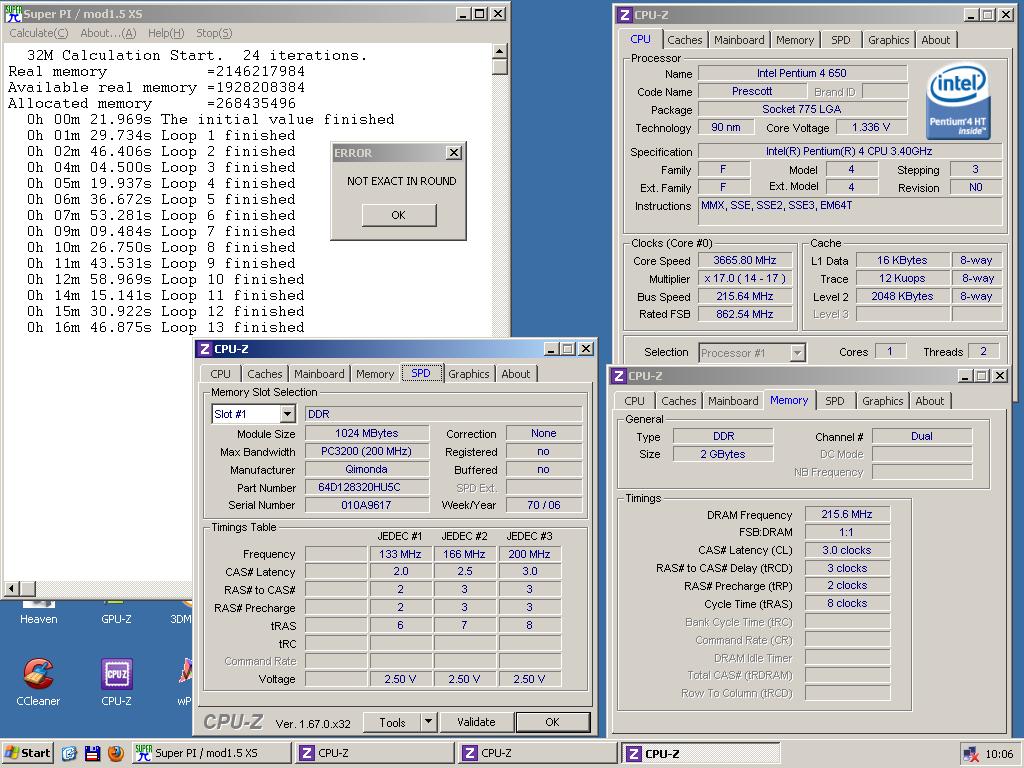Screen dimensions: 1024x768
Task: Click the Firefox quick launch icon
Action: [116, 753]
